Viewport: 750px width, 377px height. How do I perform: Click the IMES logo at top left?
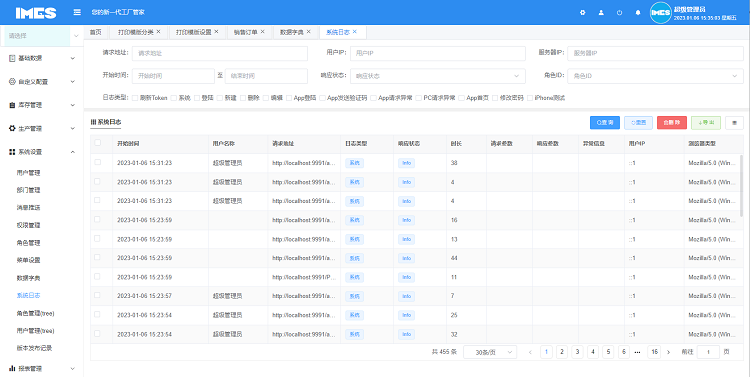[36, 13]
